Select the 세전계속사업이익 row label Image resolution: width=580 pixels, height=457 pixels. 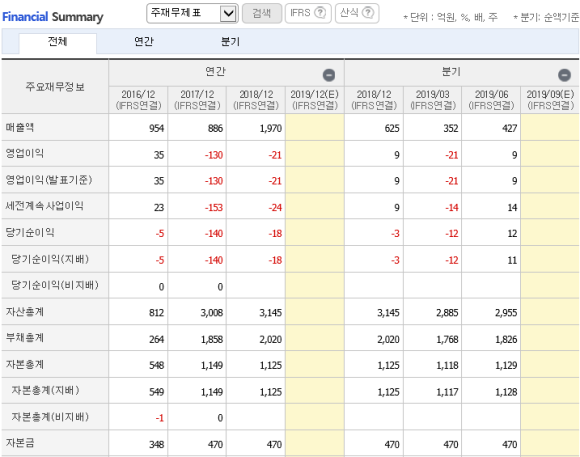coord(44,206)
